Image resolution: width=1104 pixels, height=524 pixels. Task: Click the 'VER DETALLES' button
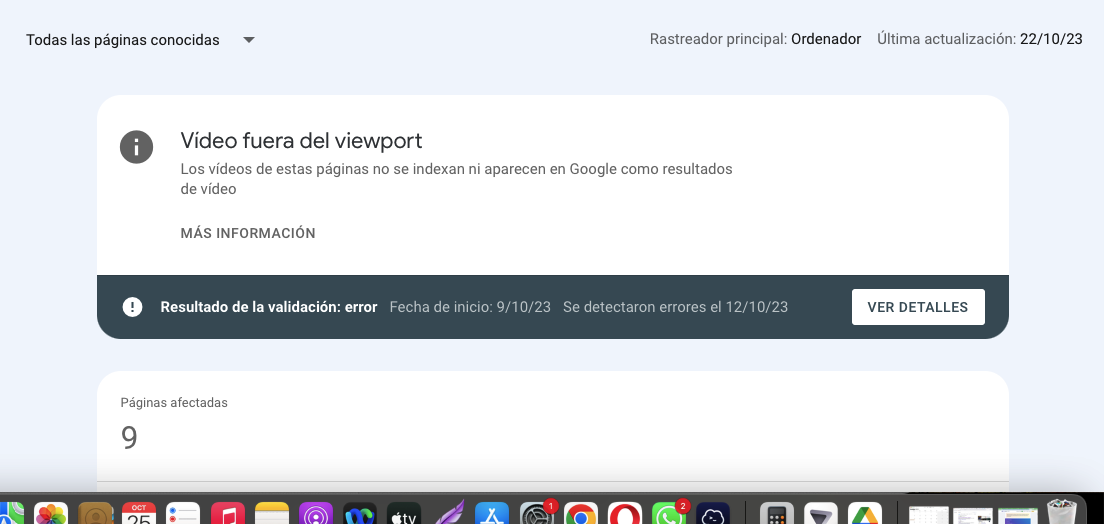pyautogui.click(x=918, y=307)
